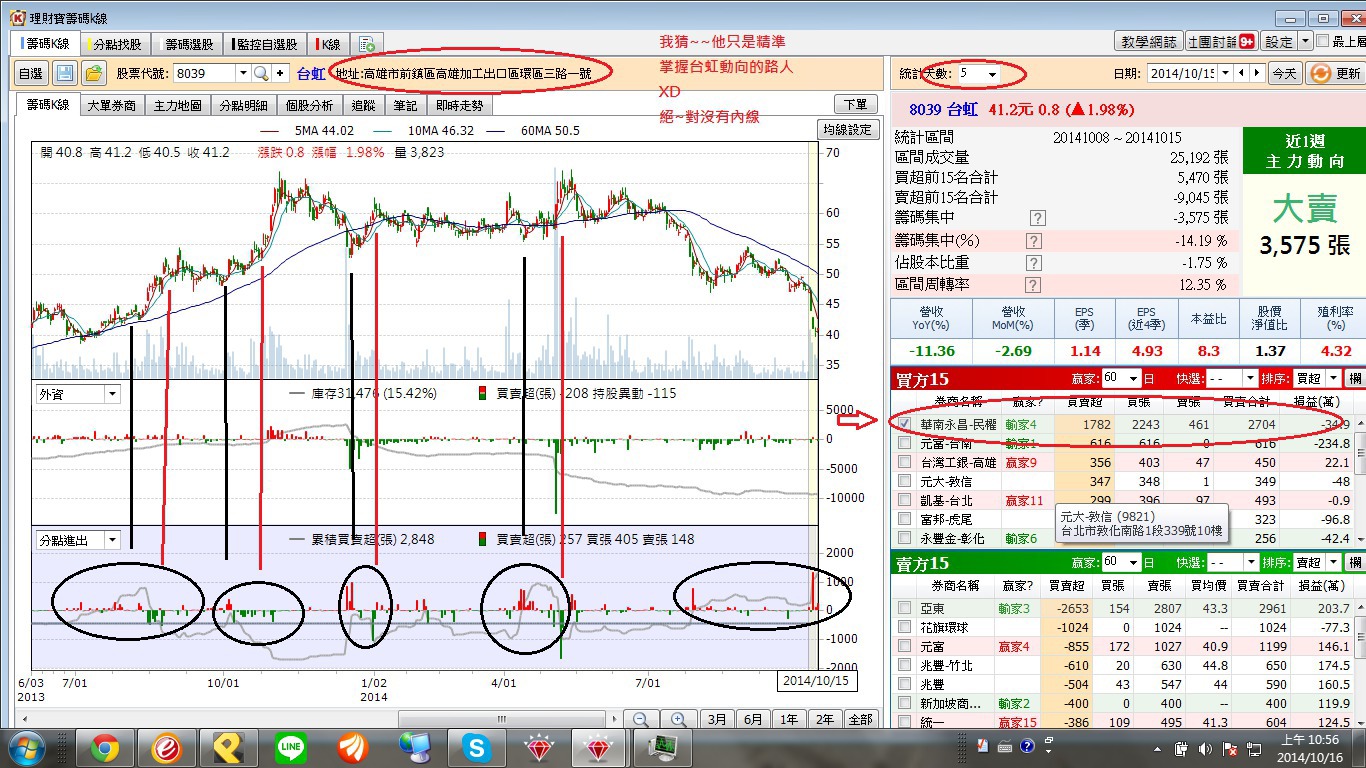
Task: Open the 分點進出 indicator dropdown
Action: (112, 540)
